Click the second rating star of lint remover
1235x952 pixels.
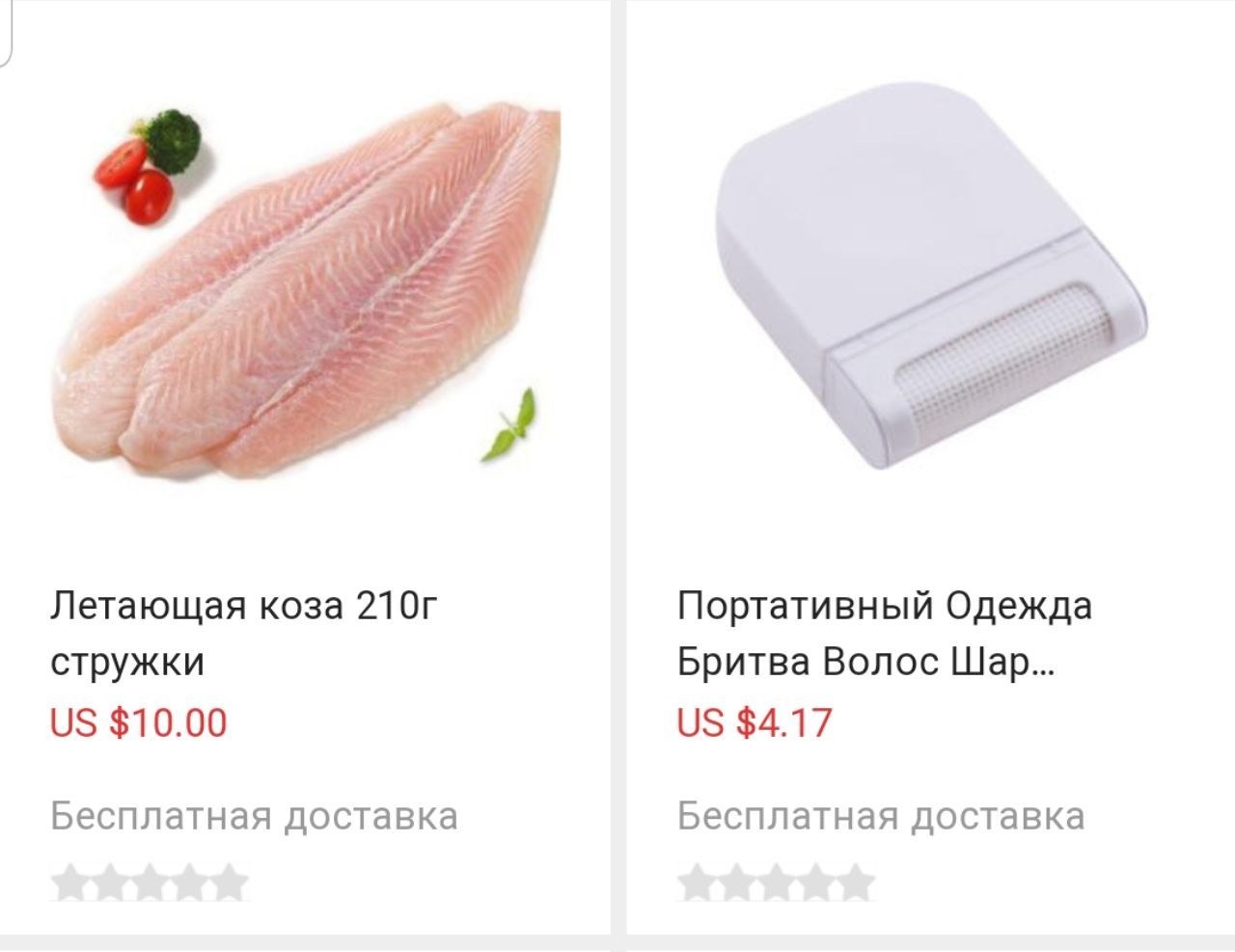737,884
